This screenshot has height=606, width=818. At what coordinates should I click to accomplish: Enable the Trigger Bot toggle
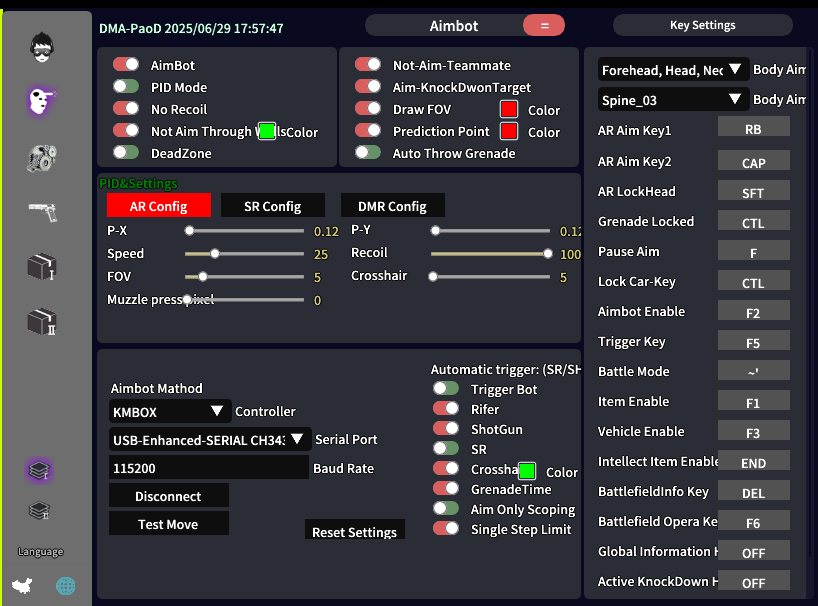click(446, 389)
